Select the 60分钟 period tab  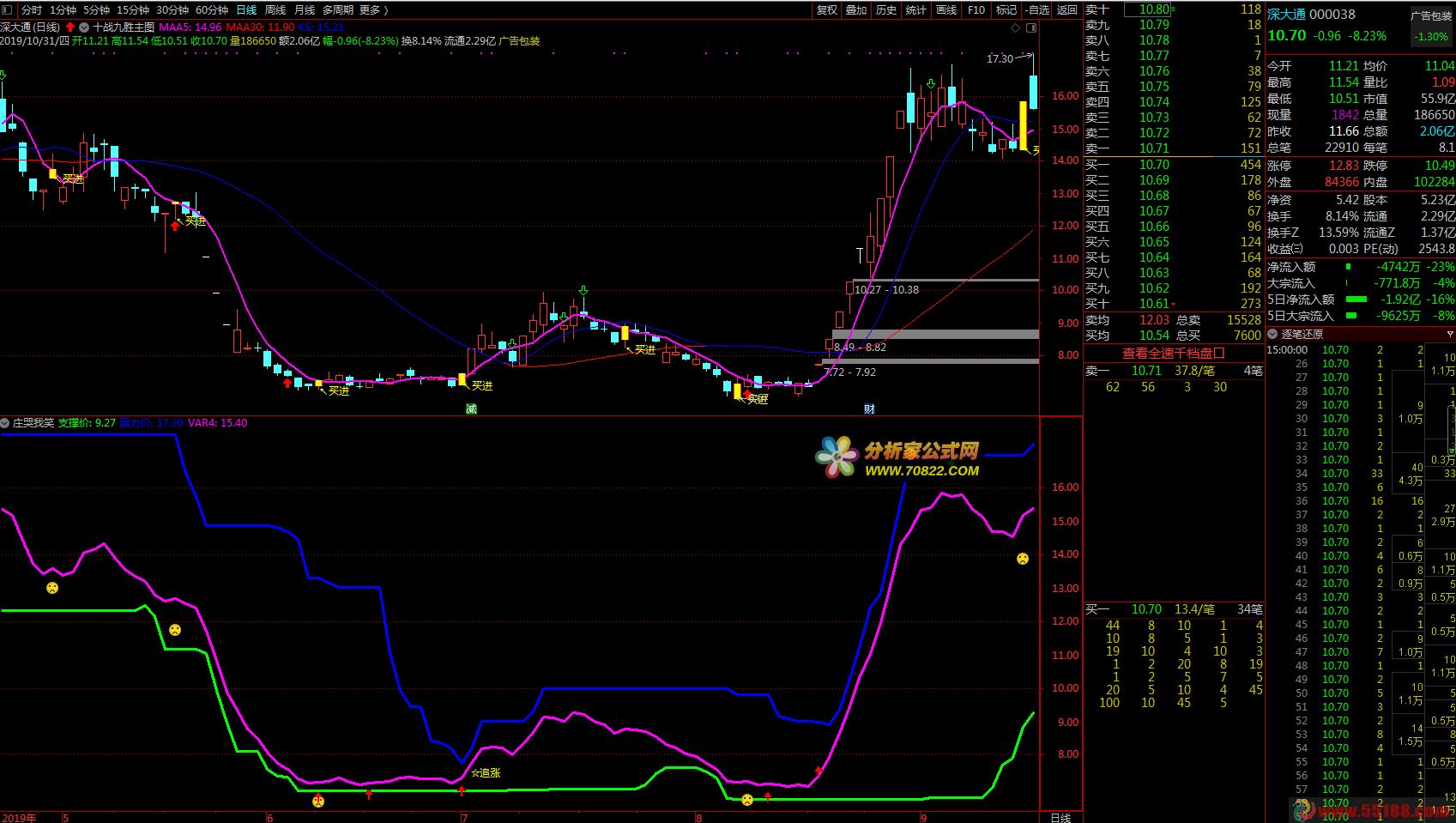211,9
